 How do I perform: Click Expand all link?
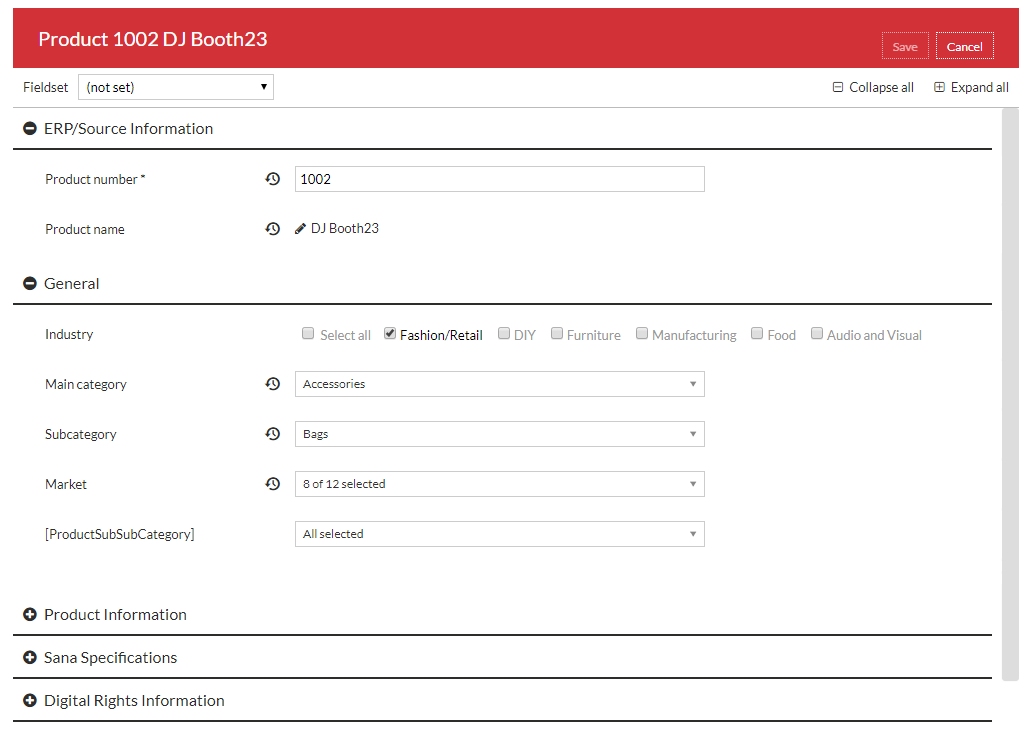[971, 88]
